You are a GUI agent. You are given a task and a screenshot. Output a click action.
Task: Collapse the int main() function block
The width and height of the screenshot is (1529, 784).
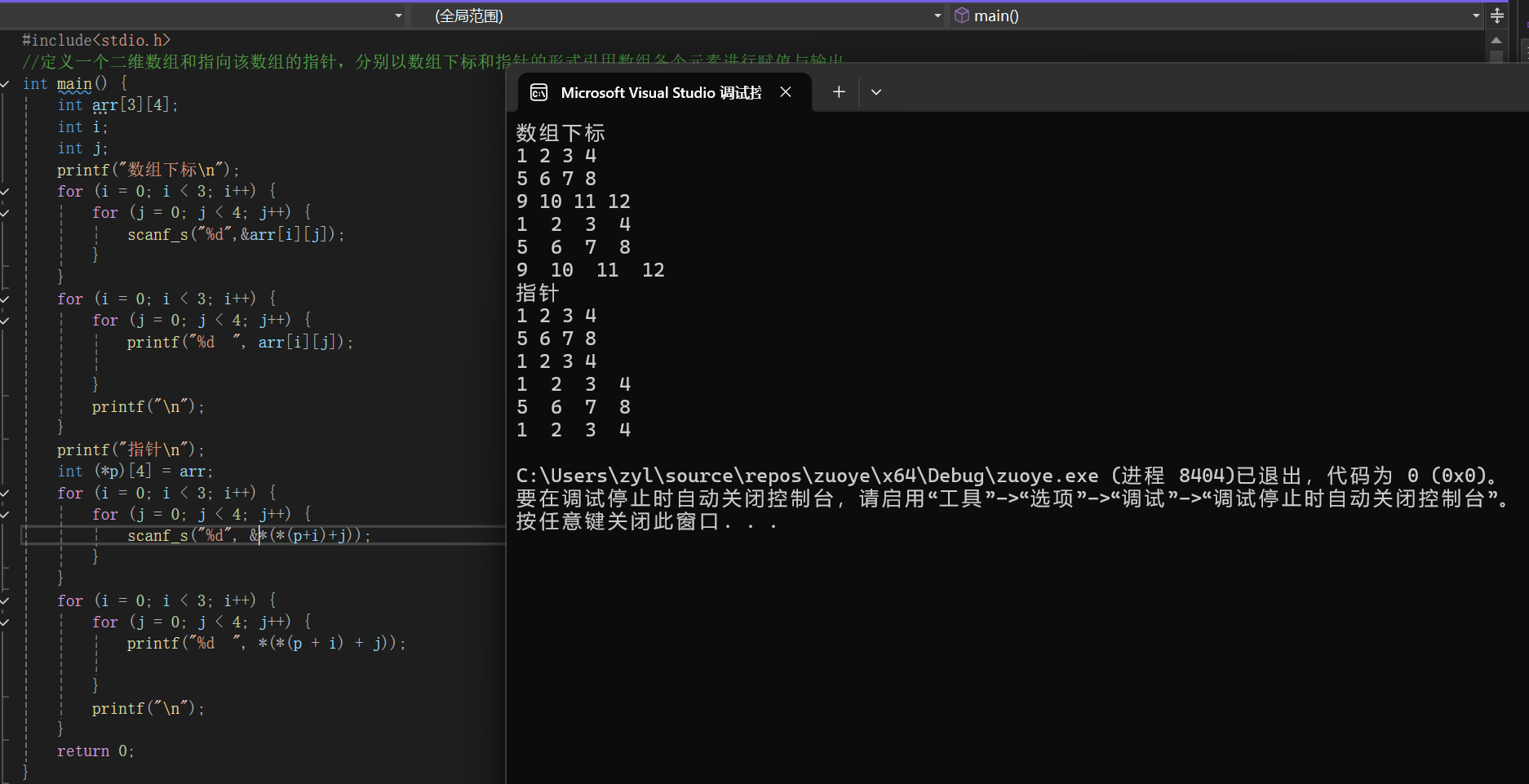tap(6, 84)
